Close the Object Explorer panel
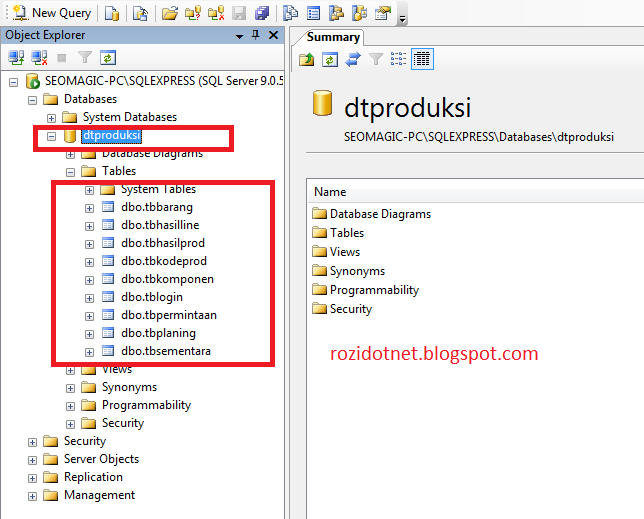Image resolution: width=644 pixels, height=519 pixels. click(x=273, y=35)
